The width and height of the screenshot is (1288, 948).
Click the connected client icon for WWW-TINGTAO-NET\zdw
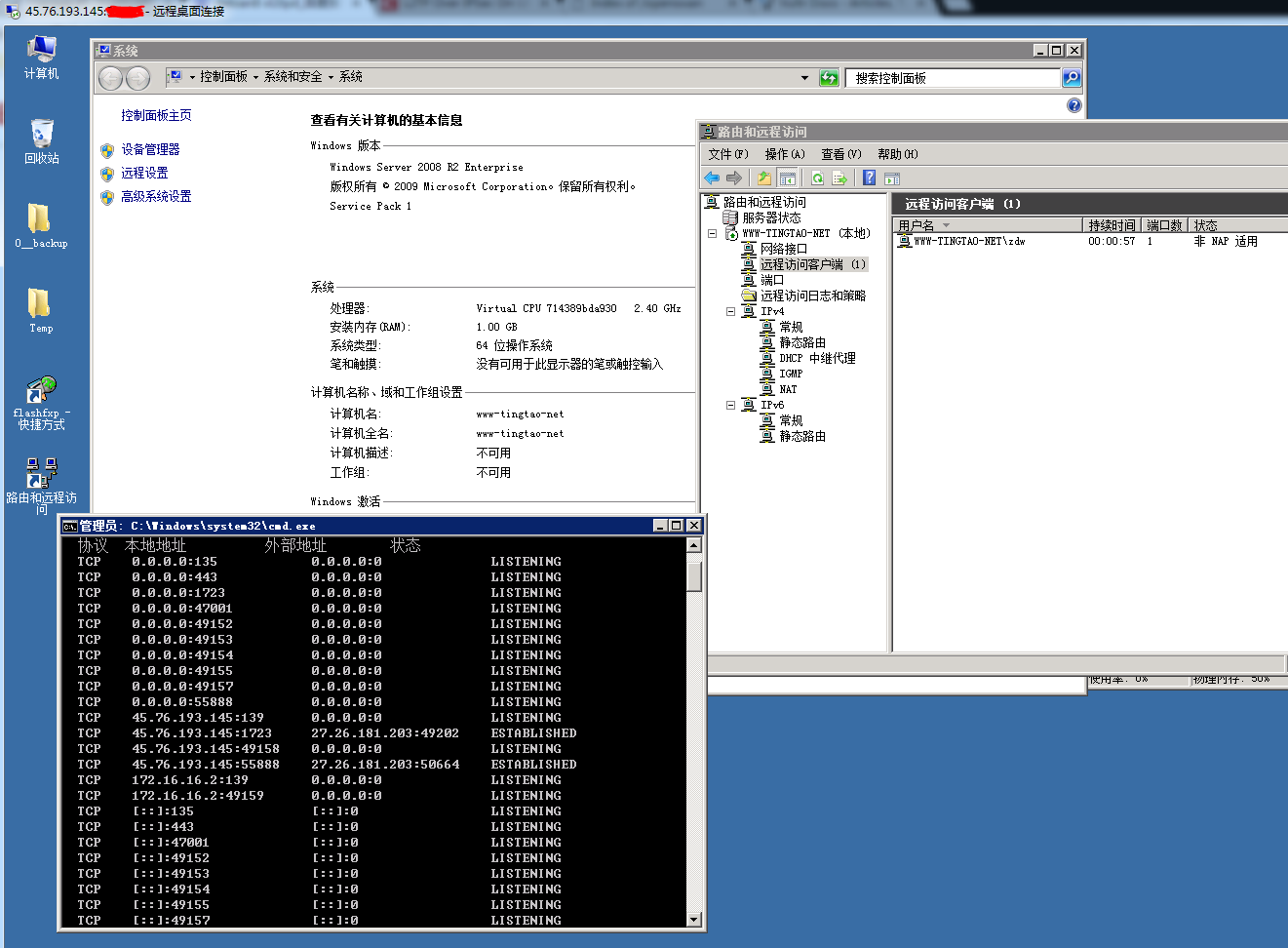click(905, 241)
